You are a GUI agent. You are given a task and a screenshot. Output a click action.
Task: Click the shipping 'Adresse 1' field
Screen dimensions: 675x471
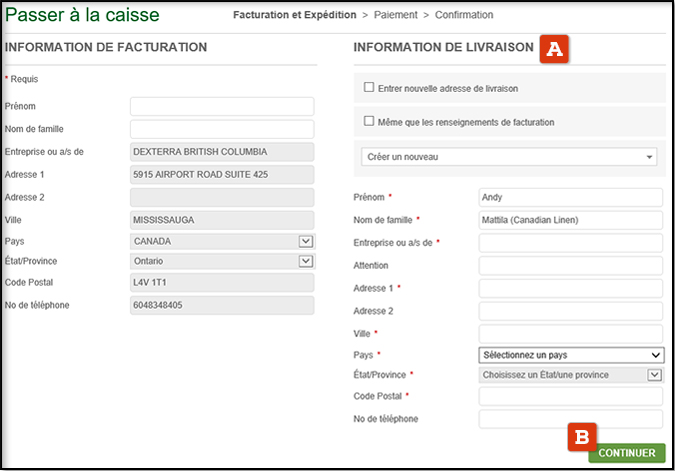(571, 288)
